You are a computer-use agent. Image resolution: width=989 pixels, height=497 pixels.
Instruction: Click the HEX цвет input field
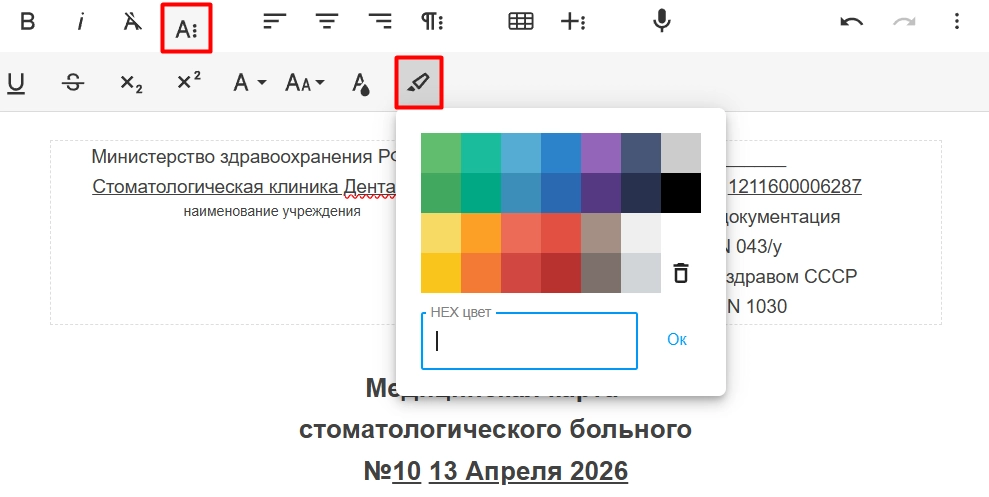pyautogui.click(x=529, y=342)
